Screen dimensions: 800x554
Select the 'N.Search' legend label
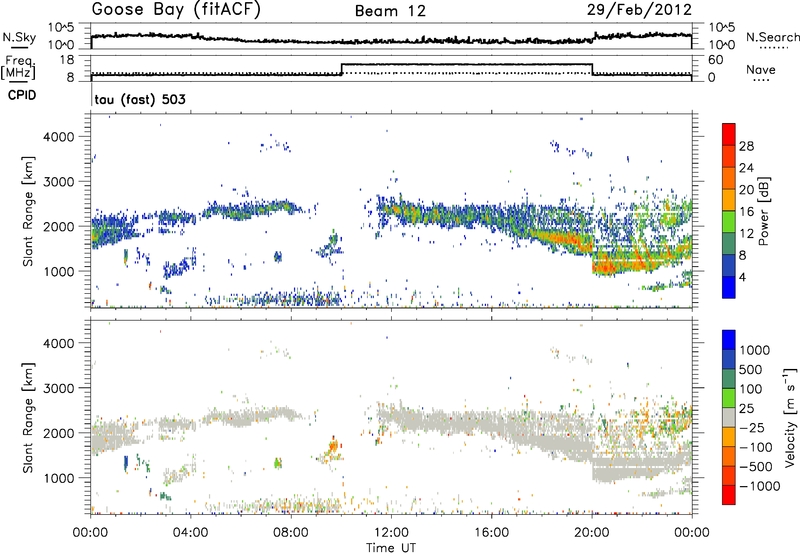[773, 37]
